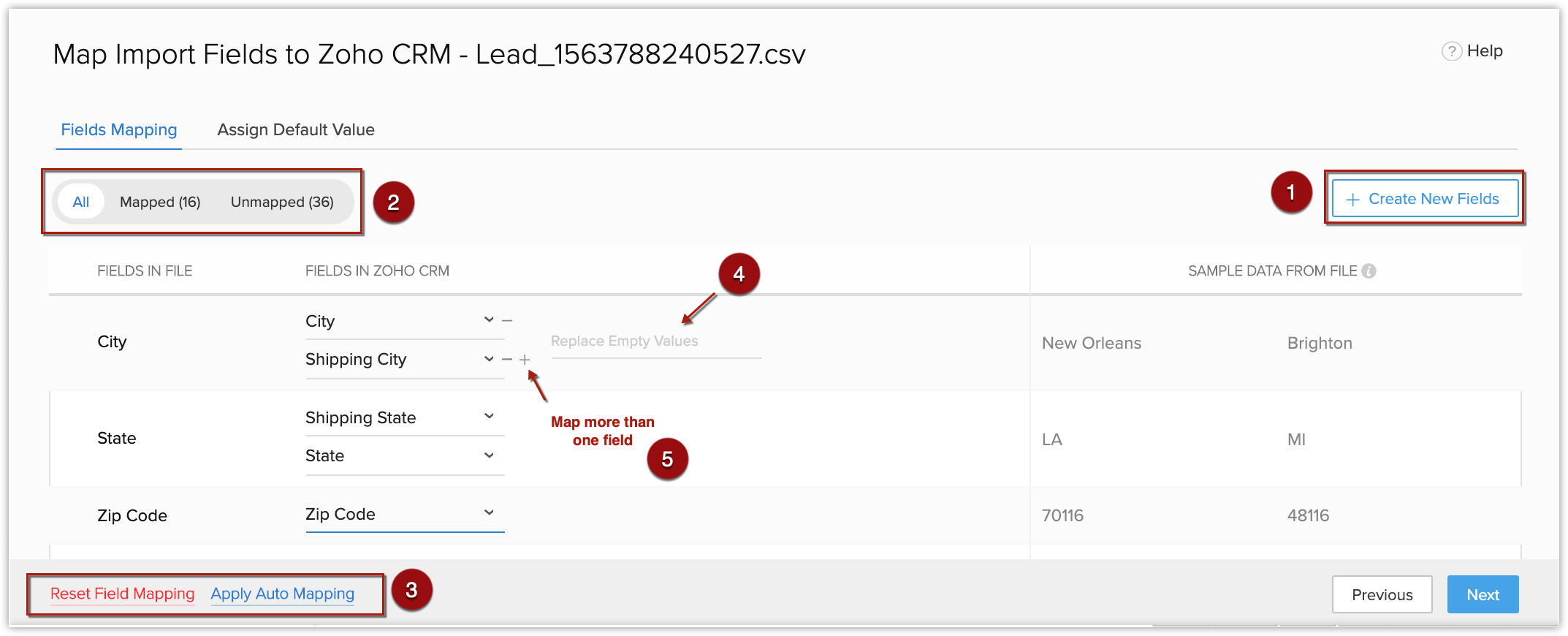Click the Reset Field Mapping link
This screenshot has height=636, width=1568.
(123, 594)
